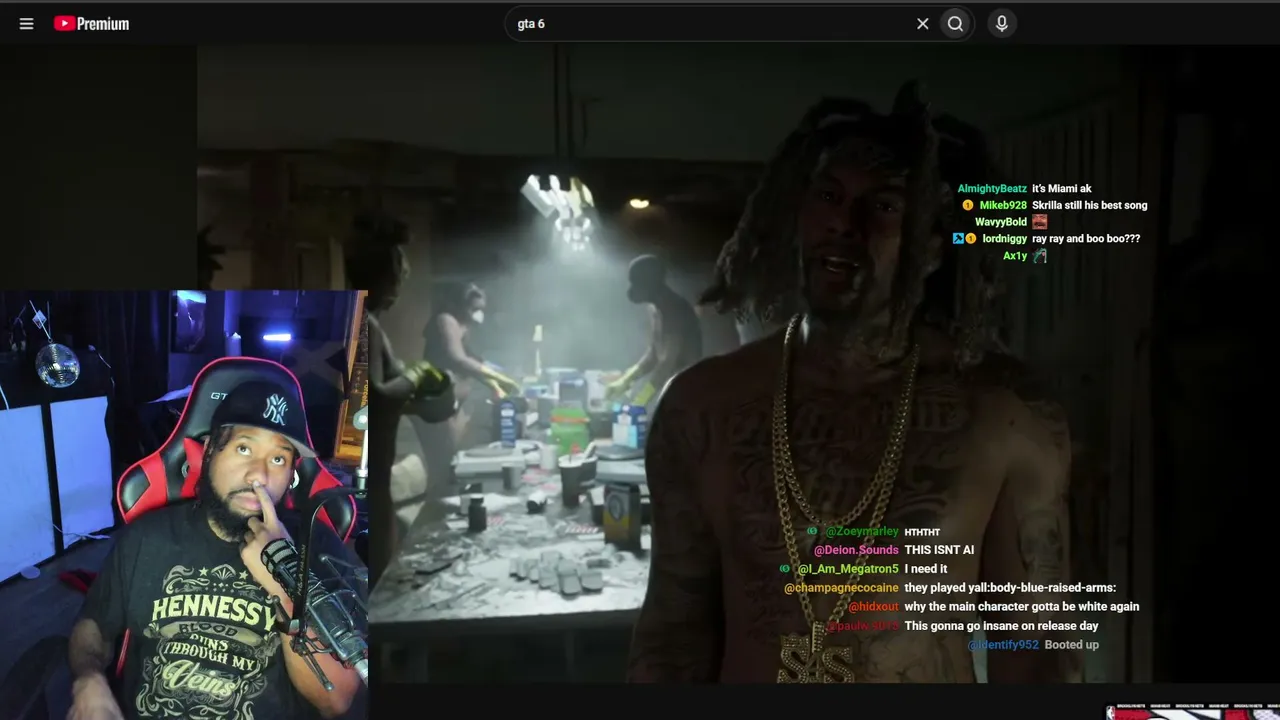Select the chat username '@Zoeymarley'
This screenshot has height=720, width=1280.
click(862, 532)
